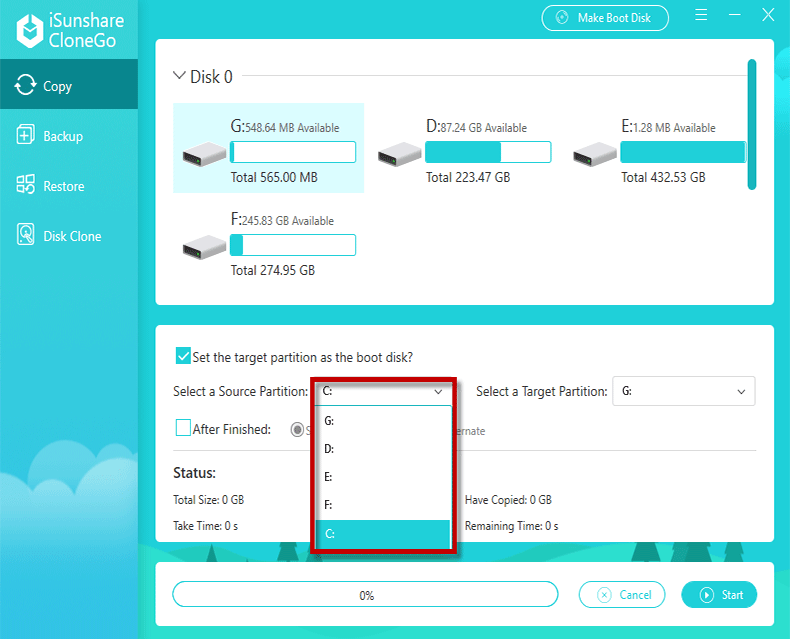Open the Copy section in sidebar
This screenshot has width=790, height=639.
pos(69,85)
